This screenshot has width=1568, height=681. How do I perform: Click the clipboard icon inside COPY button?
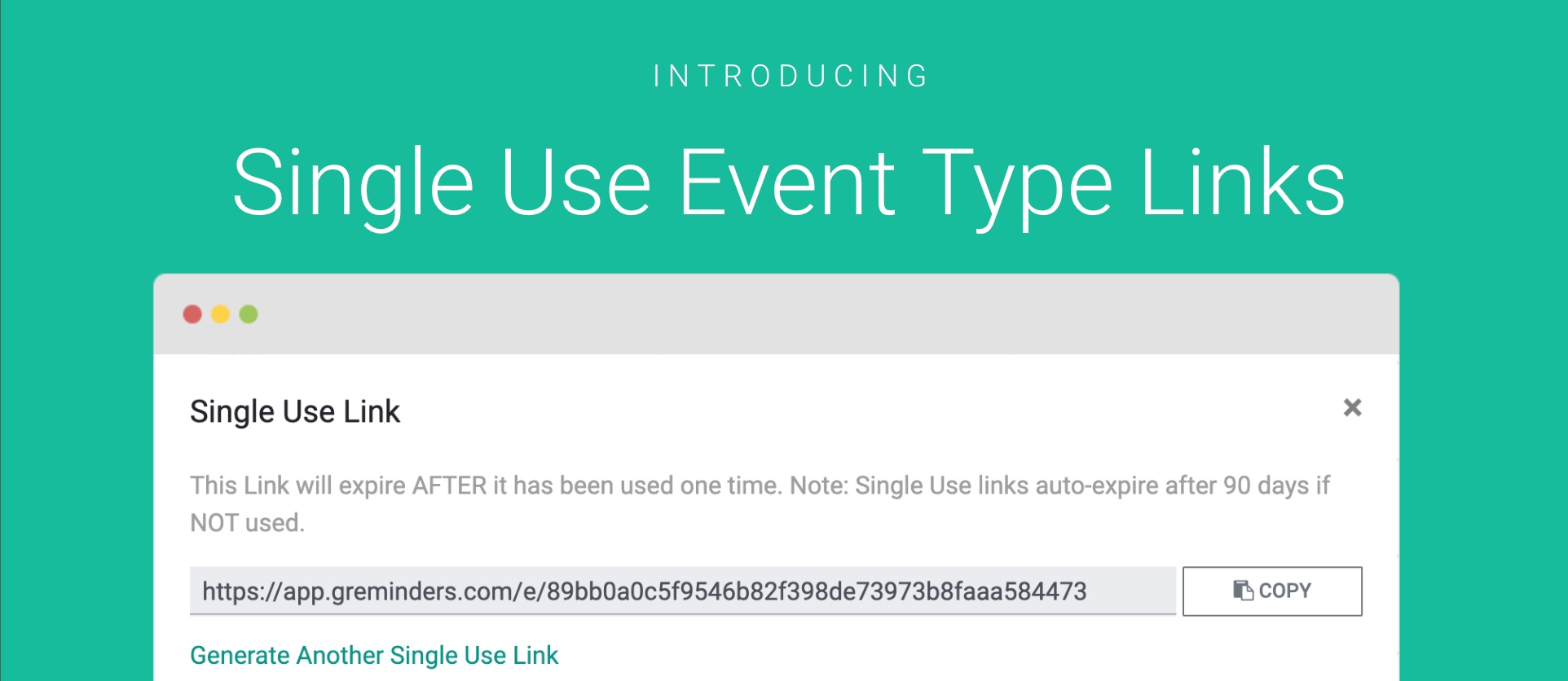point(1243,591)
